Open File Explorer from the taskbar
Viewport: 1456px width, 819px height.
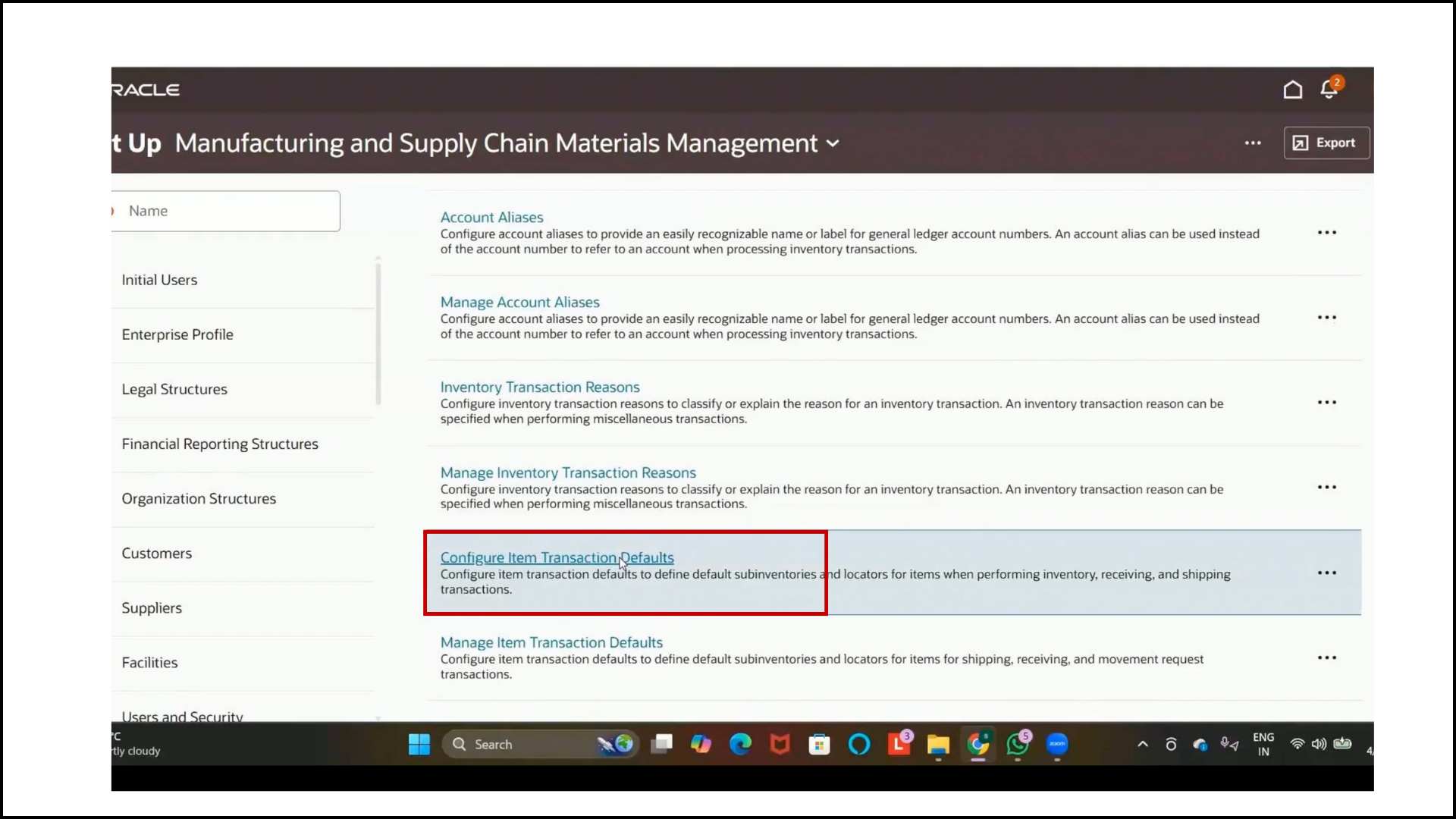point(938,745)
